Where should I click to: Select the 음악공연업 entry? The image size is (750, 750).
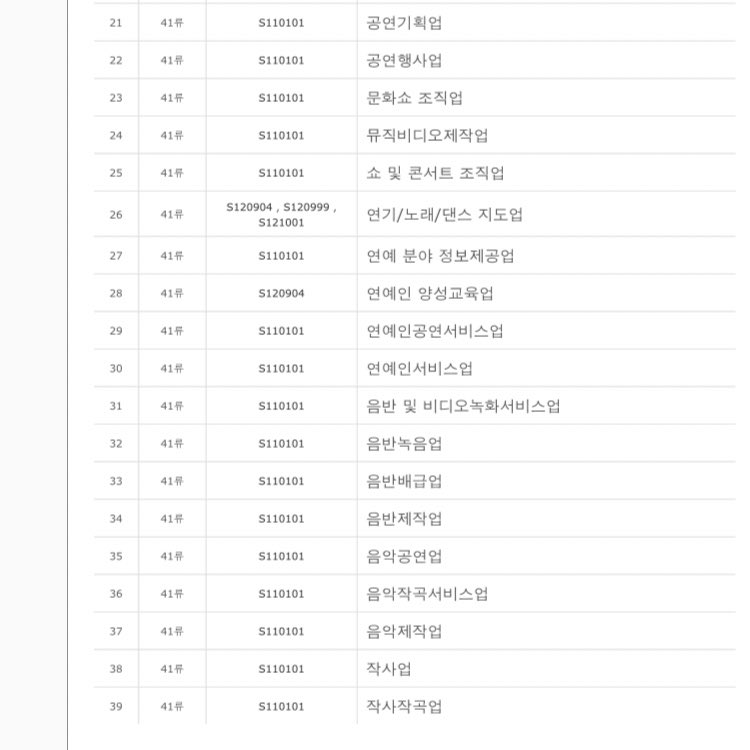[404, 556]
